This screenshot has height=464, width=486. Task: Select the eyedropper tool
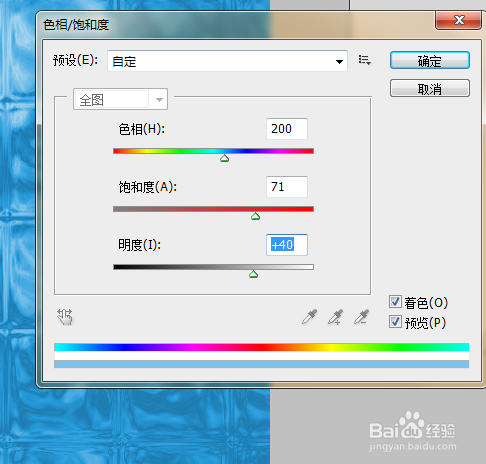(x=309, y=317)
